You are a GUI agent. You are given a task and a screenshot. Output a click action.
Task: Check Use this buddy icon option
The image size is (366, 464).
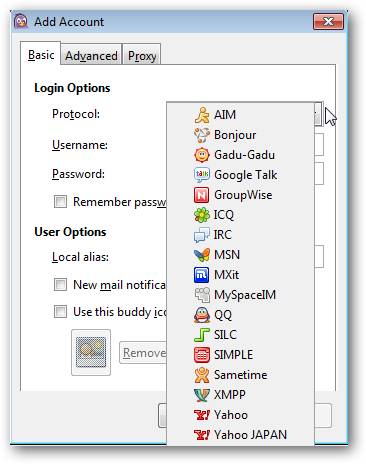(x=60, y=312)
